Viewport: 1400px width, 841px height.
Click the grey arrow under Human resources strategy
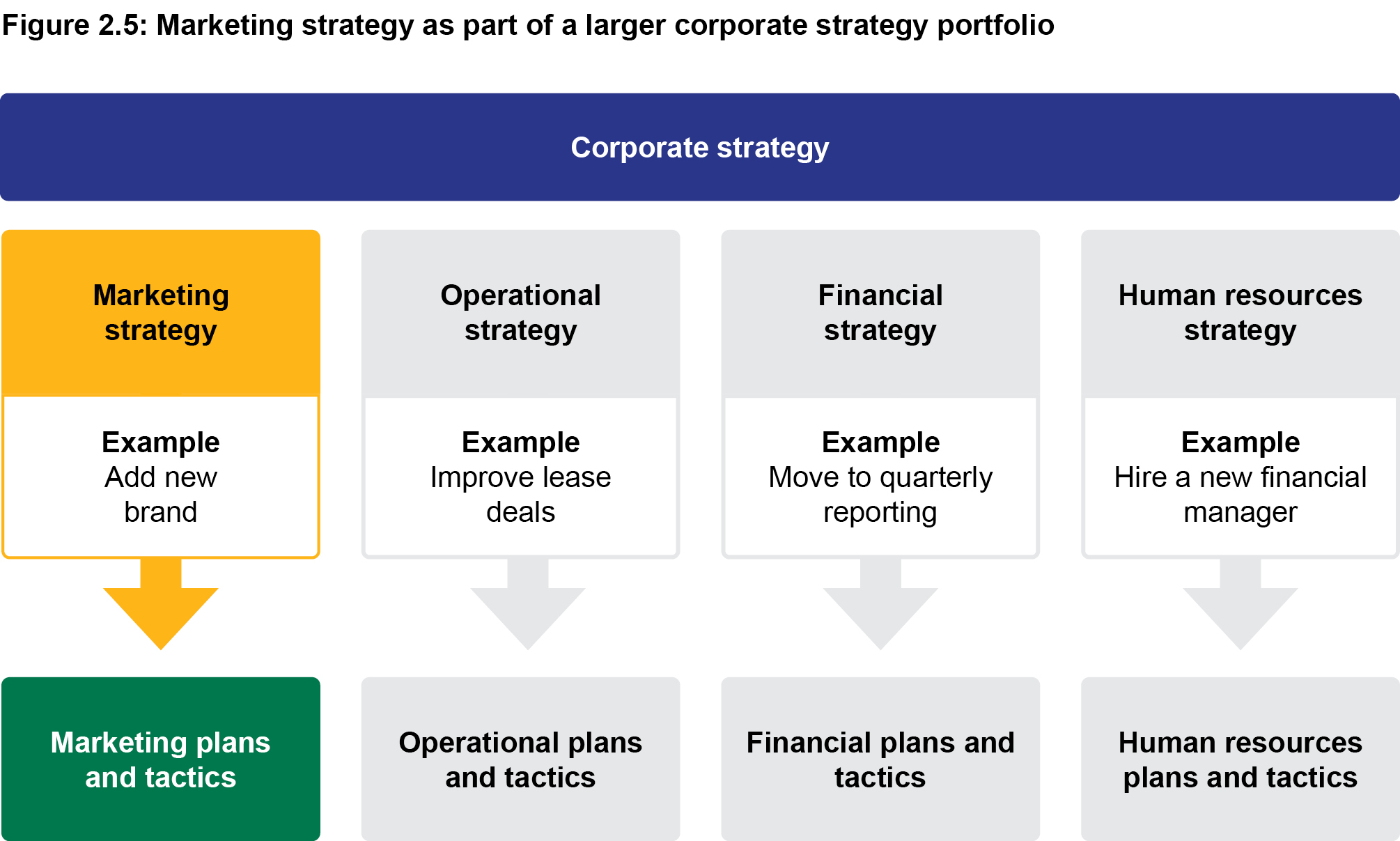point(1240,608)
